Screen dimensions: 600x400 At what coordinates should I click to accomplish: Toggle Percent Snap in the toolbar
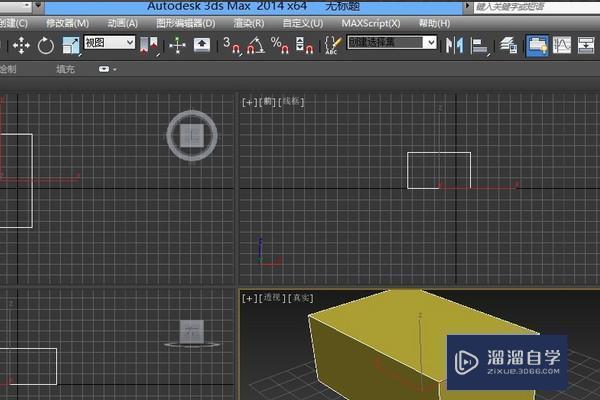(279, 45)
